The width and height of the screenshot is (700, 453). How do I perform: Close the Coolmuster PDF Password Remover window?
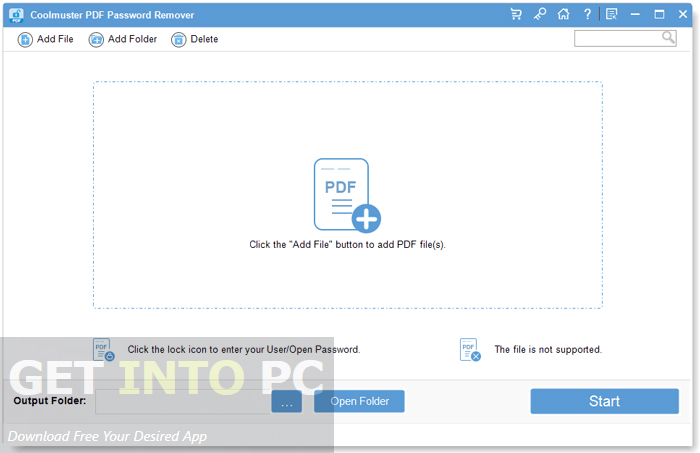pyautogui.click(x=683, y=14)
